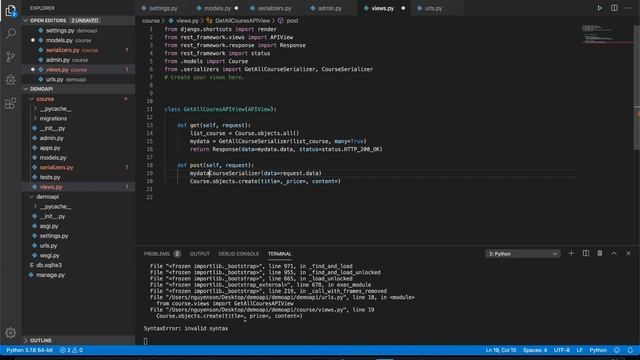Open the Source Control view
Image resolution: width=640 pixels, height=360 pixels.
click(x=11, y=57)
